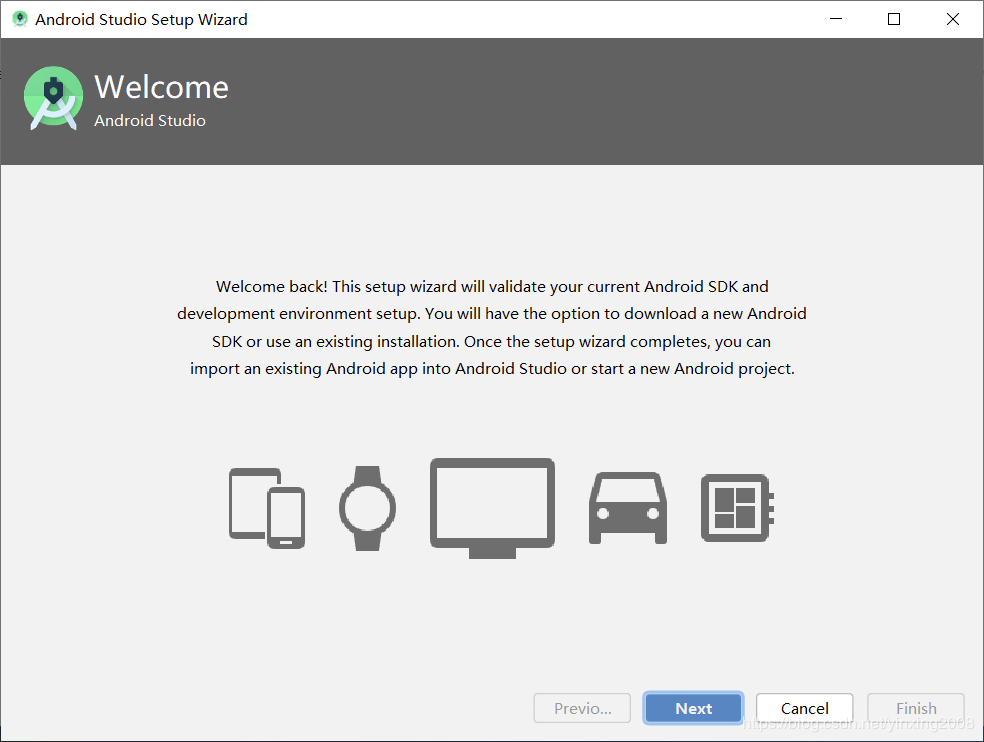This screenshot has width=984, height=742.
Task: Click the Cancel button
Action: click(805, 708)
